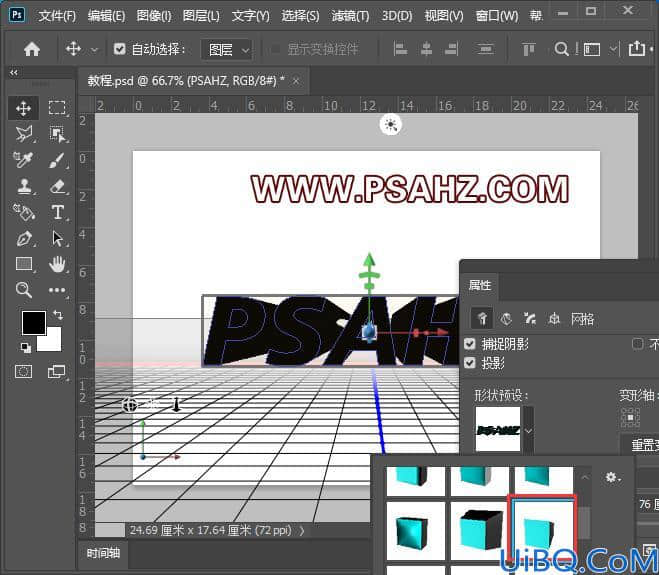659x575 pixels.
Task: Open the 文件(F) menu
Action: 57,16
